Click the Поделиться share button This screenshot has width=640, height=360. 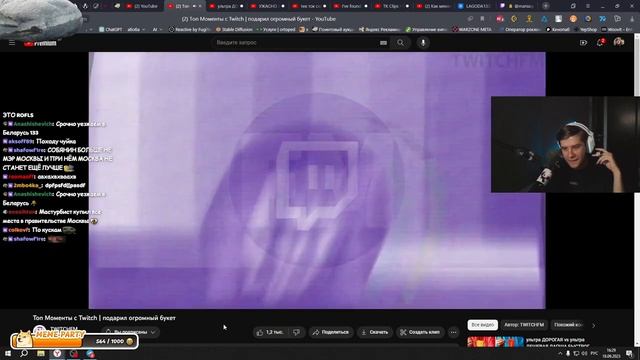click(x=331, y=332)
